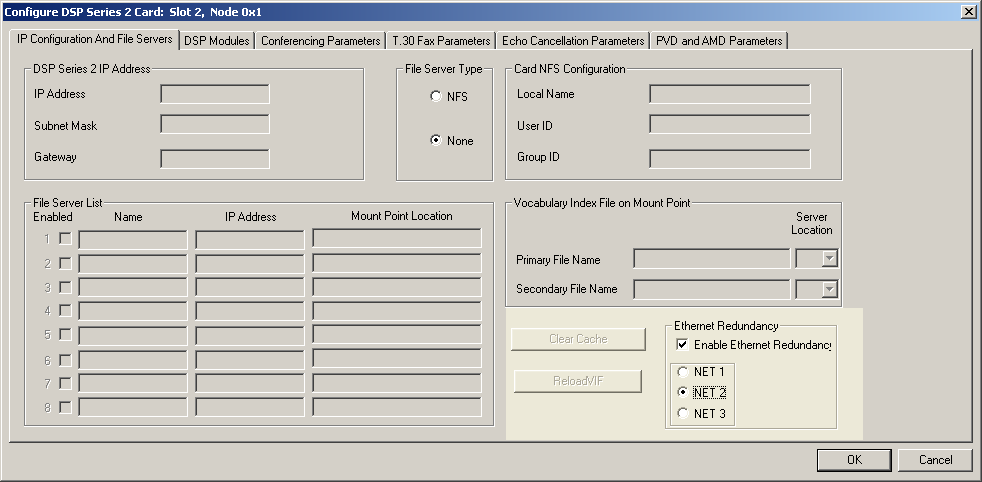Pick the NET 2 radio option
982x482 pixels.
pyautogui.click(x=683, y=393)
